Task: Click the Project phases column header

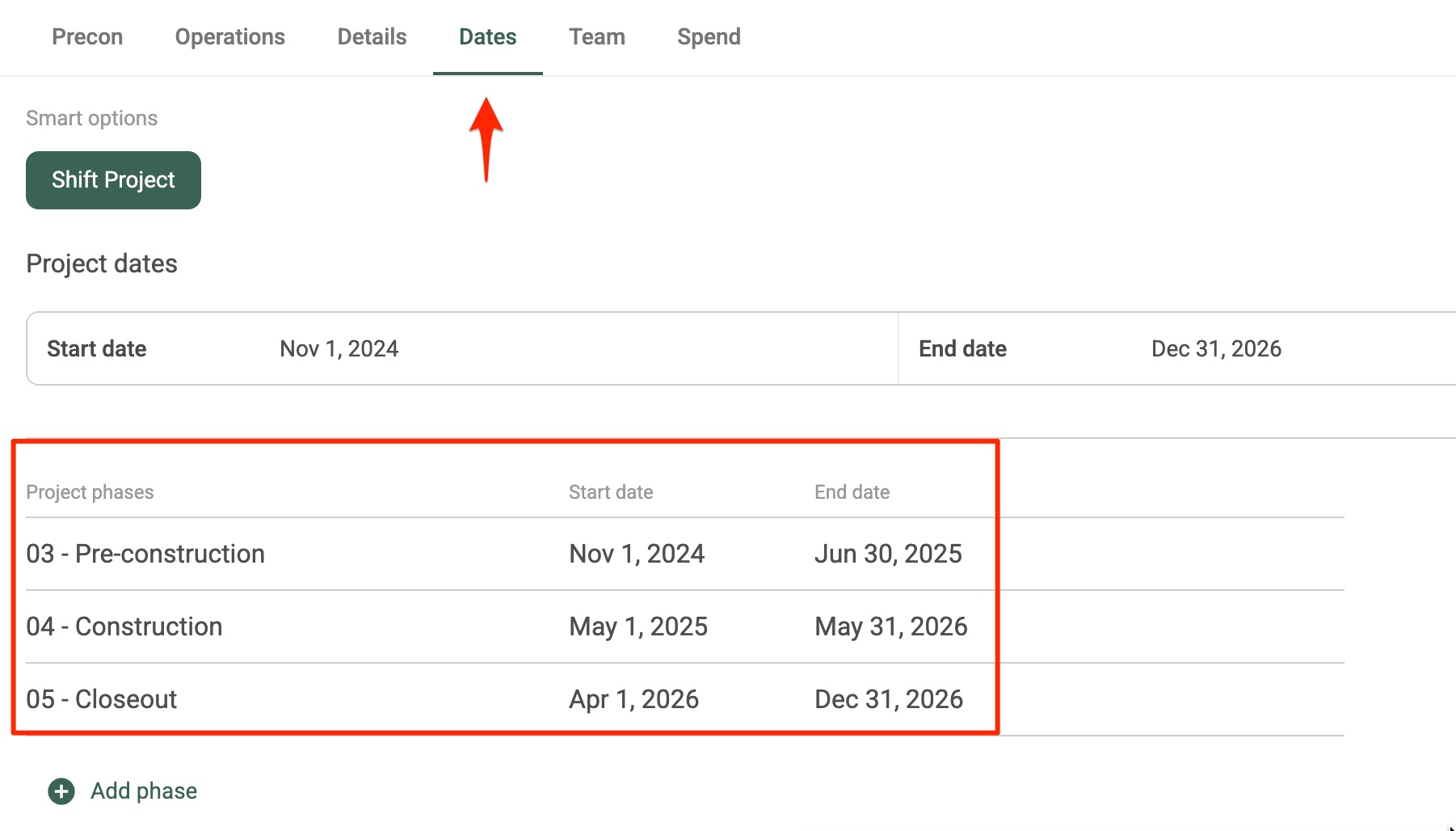Action: click(90, 492)
